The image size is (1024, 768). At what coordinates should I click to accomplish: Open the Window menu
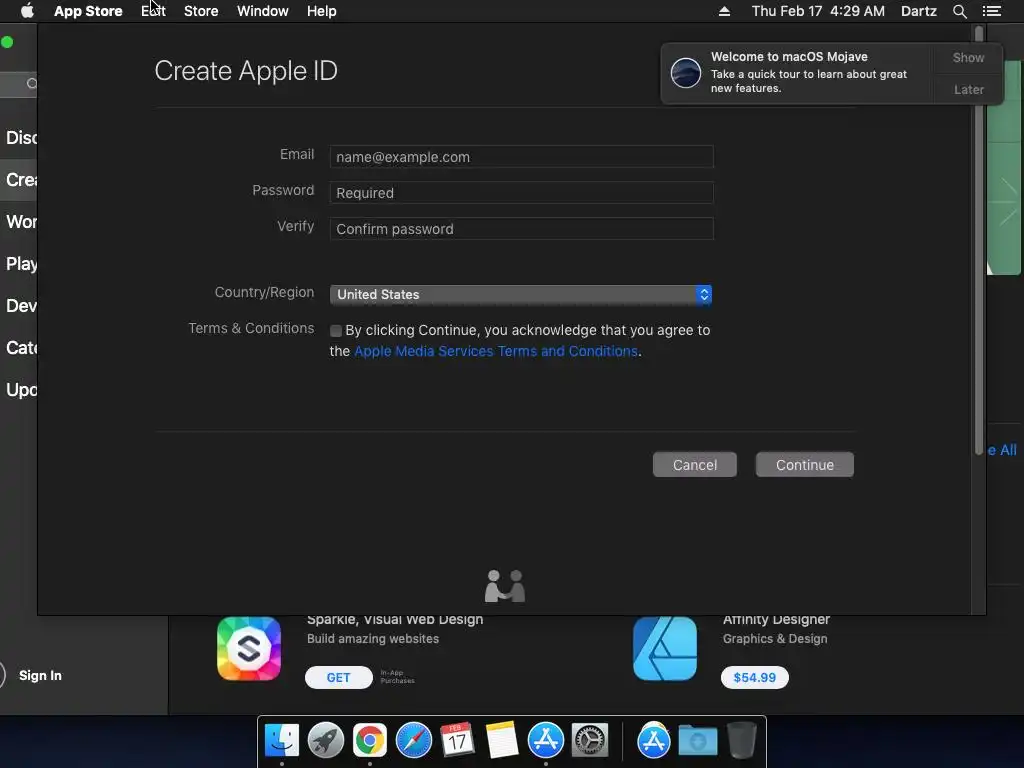(263, 11)
